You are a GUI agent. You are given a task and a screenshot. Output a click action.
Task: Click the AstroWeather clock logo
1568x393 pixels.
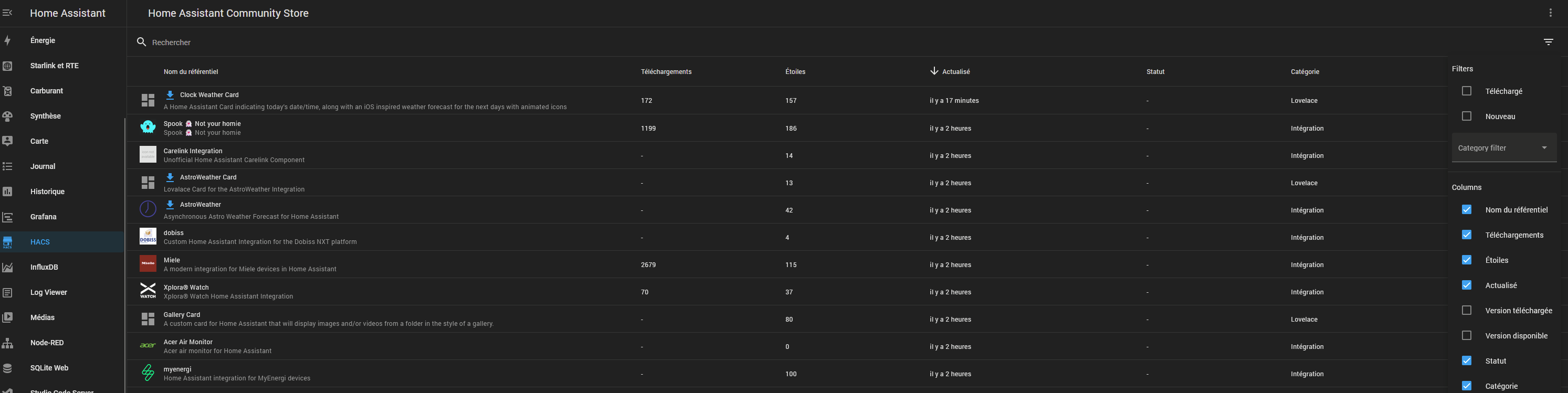pyautogui.click(x=148, y=209)
